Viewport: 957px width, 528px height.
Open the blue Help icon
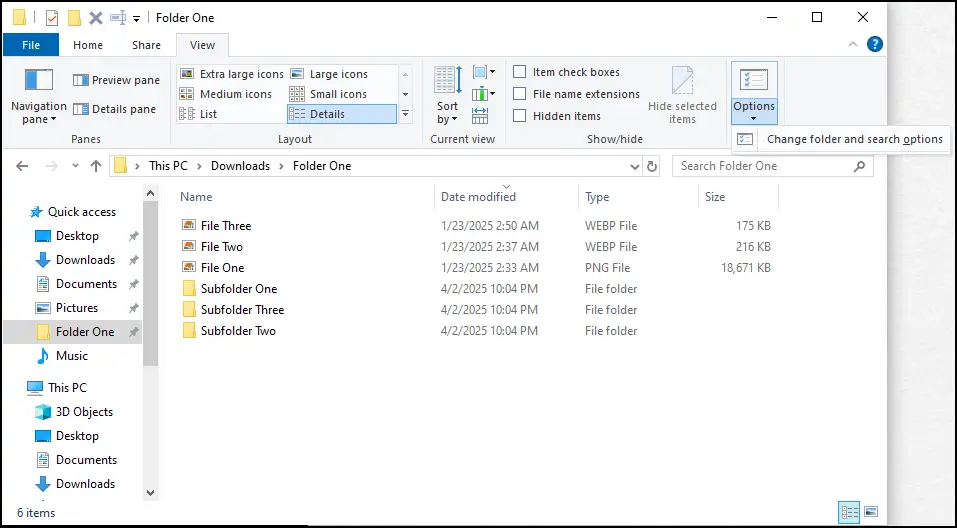(x=875, y=44)
